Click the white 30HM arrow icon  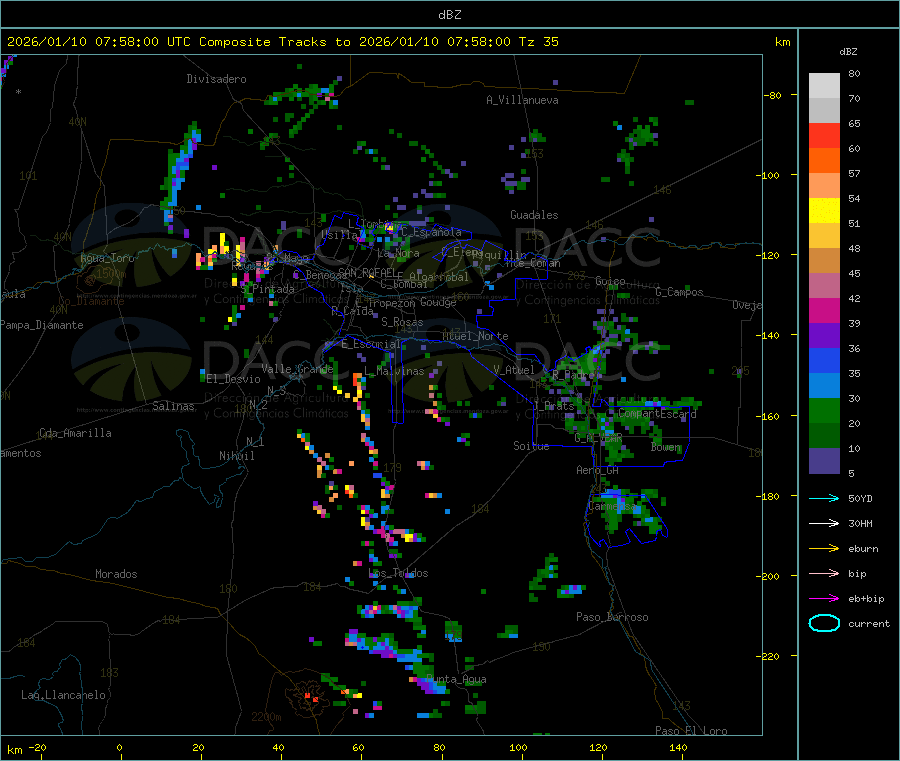(x=824, y=523)
